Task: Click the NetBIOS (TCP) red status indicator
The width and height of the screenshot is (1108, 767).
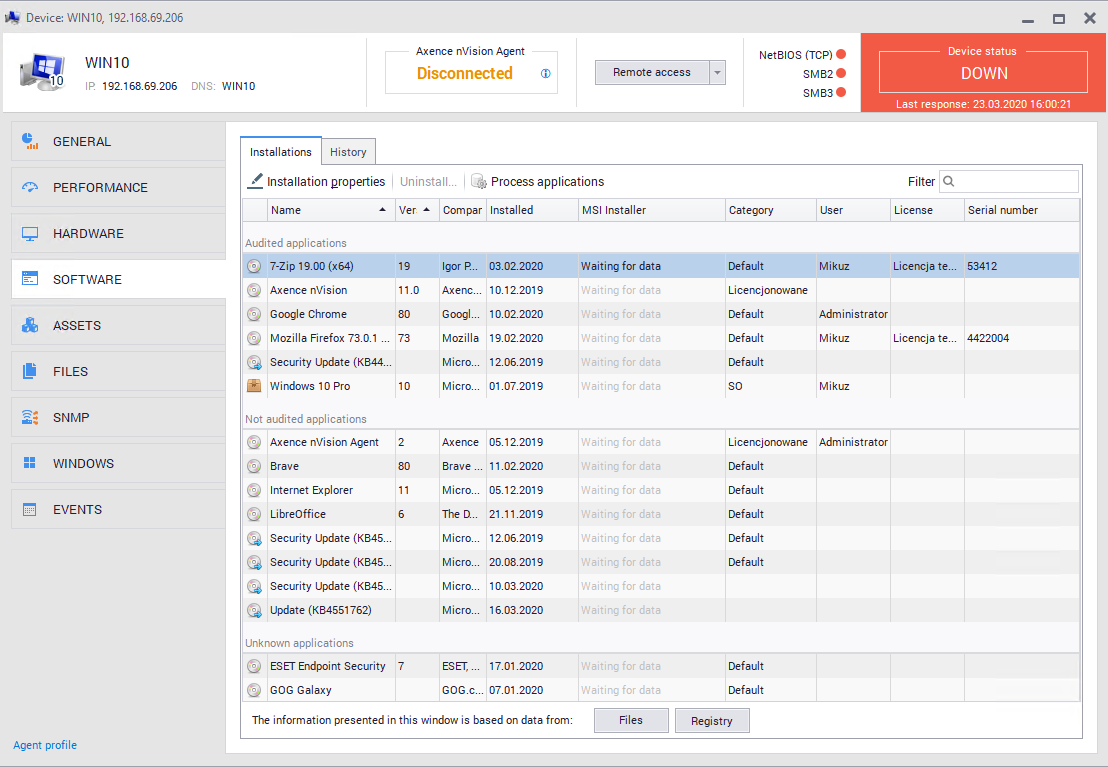Action: point(841,54)
